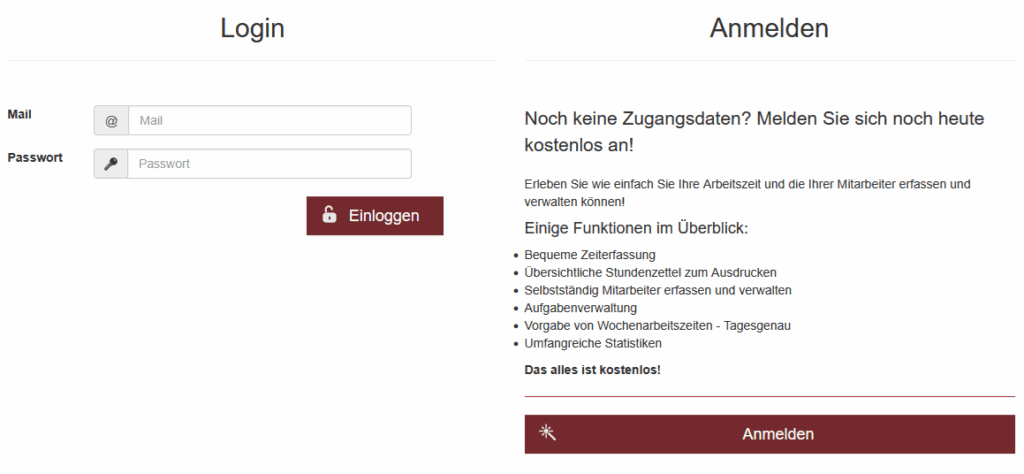Click the open padlock icon on Einloggen
The height and width of the screenshot is (474, 1024).
(329, 215)
